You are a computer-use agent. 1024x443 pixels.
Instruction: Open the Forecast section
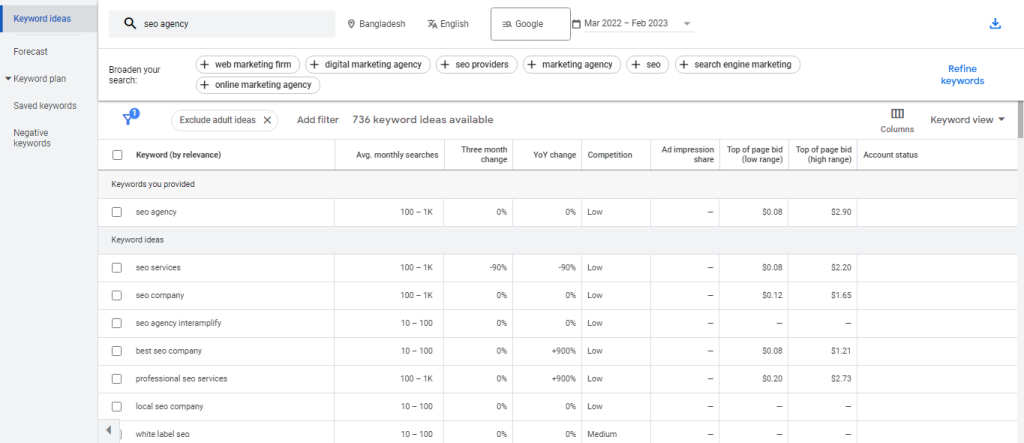click(x=31, y=51)
